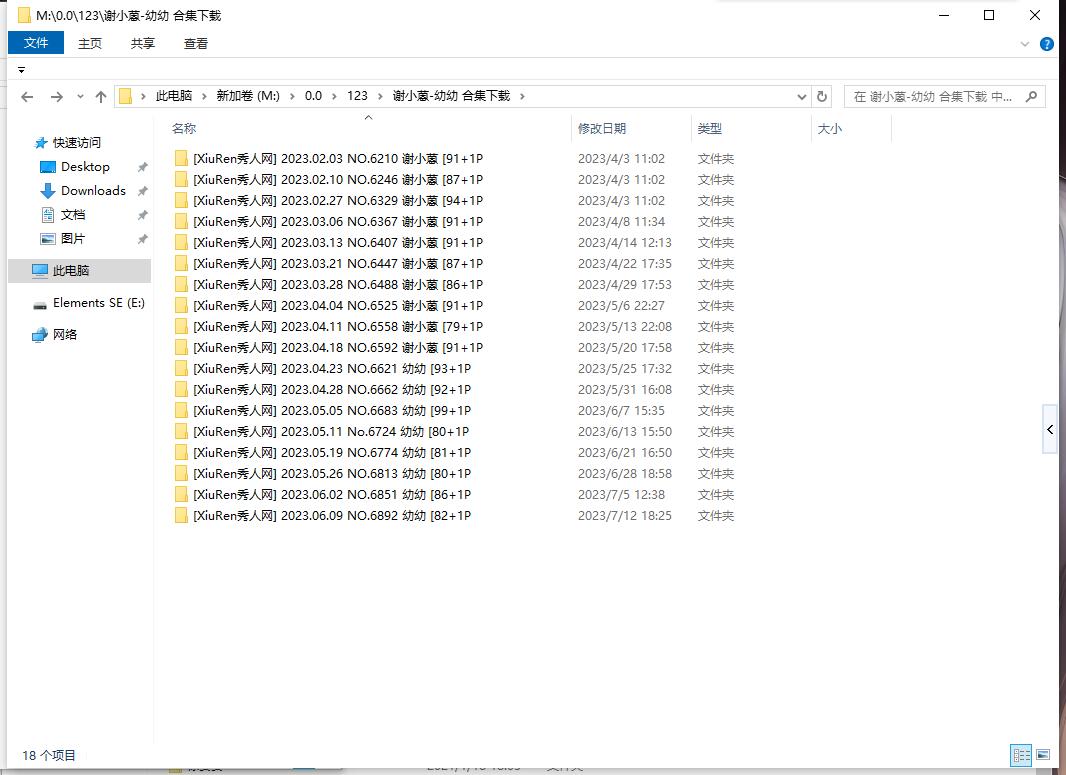Open 图片 in the navigation pane
The width and height of the screenshot is (1066, 775).
pos(73,239)
